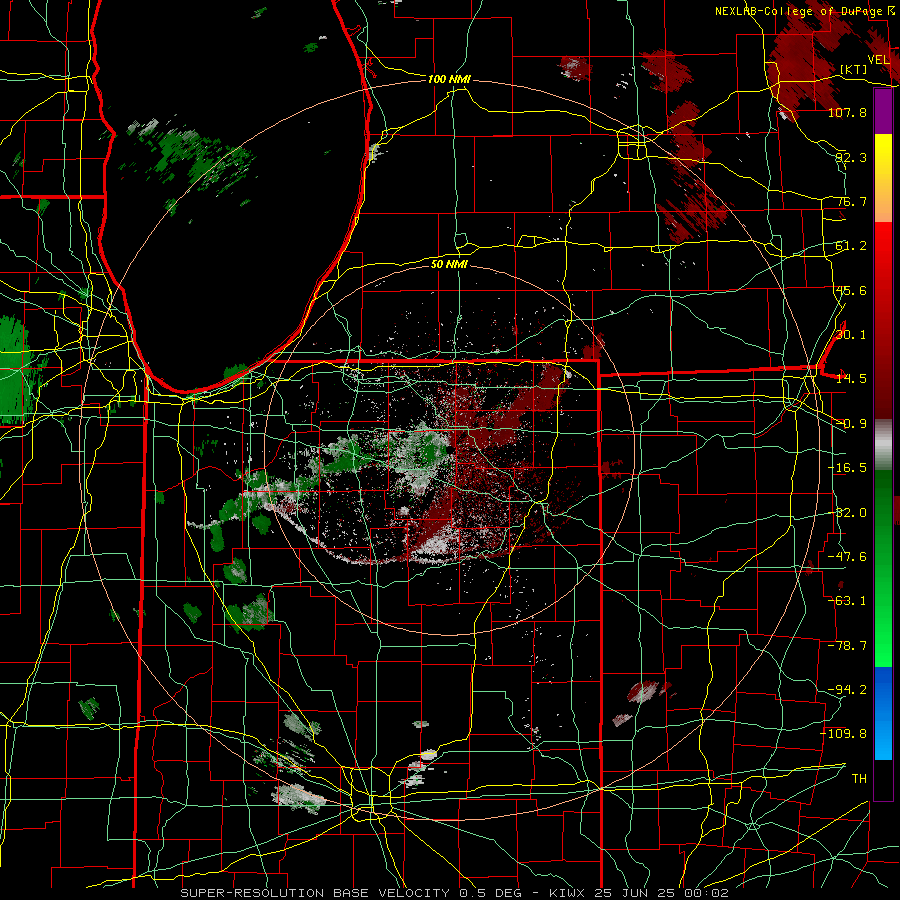Screen dimensions: 900x900
Task: Click the bright green segment of color bar
Action: 883,631
